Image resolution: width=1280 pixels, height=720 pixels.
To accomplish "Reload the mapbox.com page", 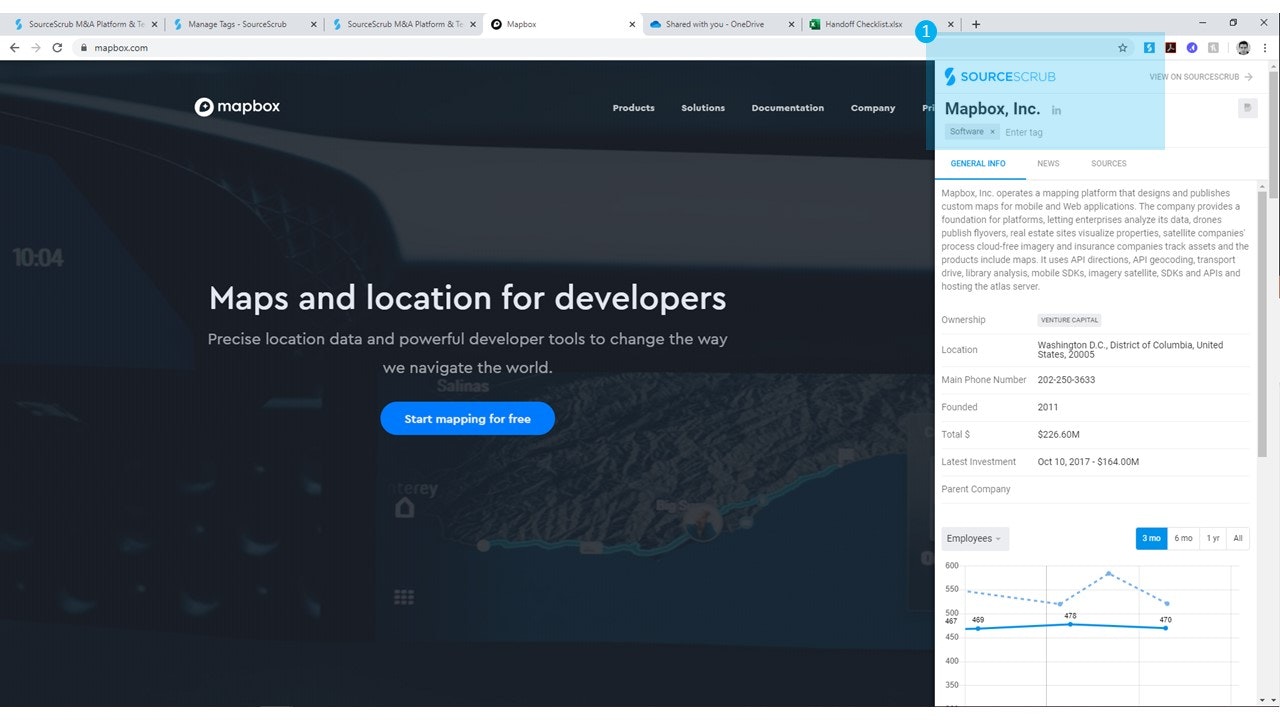I will point(57,47).
